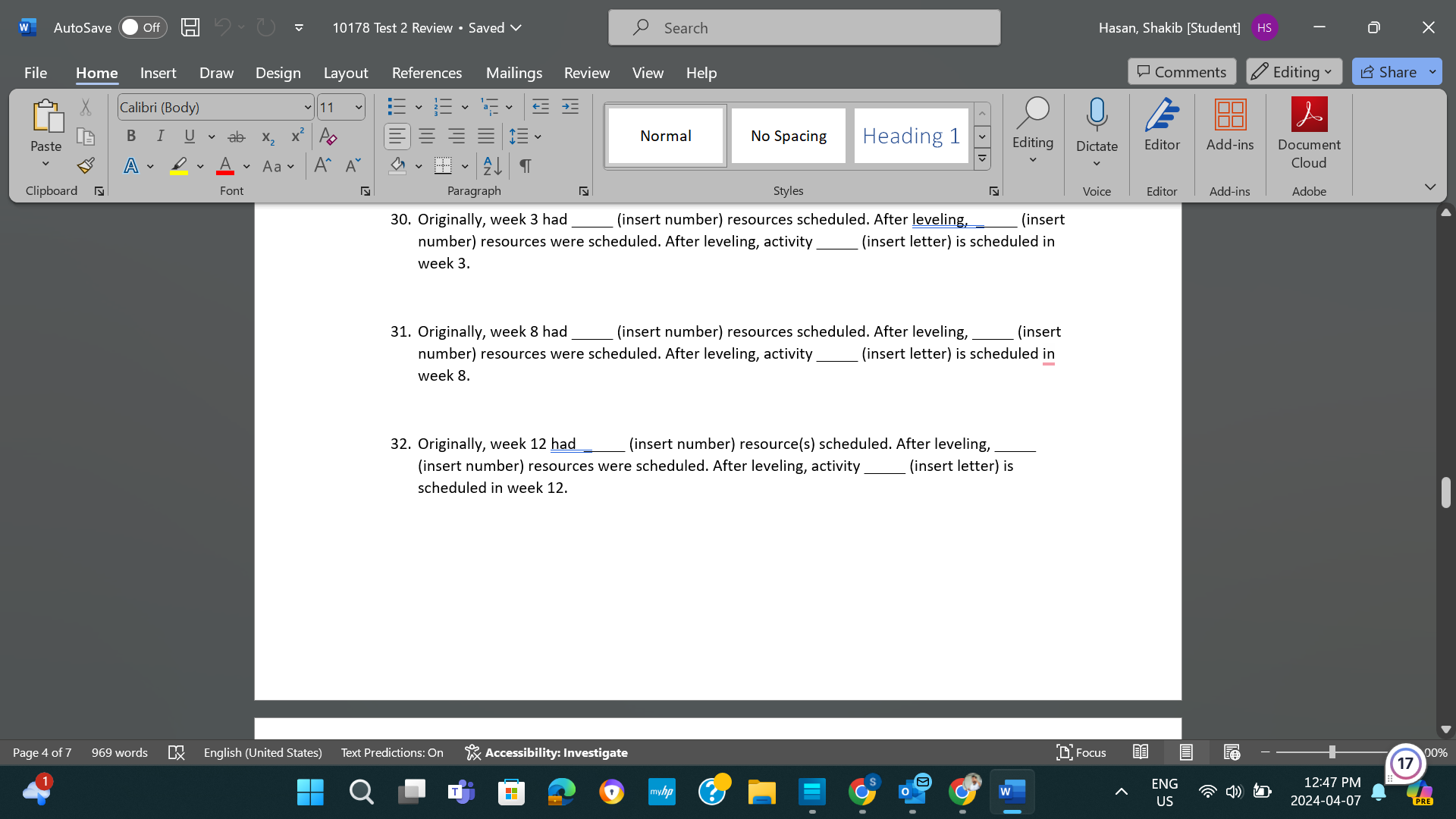Apply subscript formatting
1456x819 pixels.
(266, 136)
